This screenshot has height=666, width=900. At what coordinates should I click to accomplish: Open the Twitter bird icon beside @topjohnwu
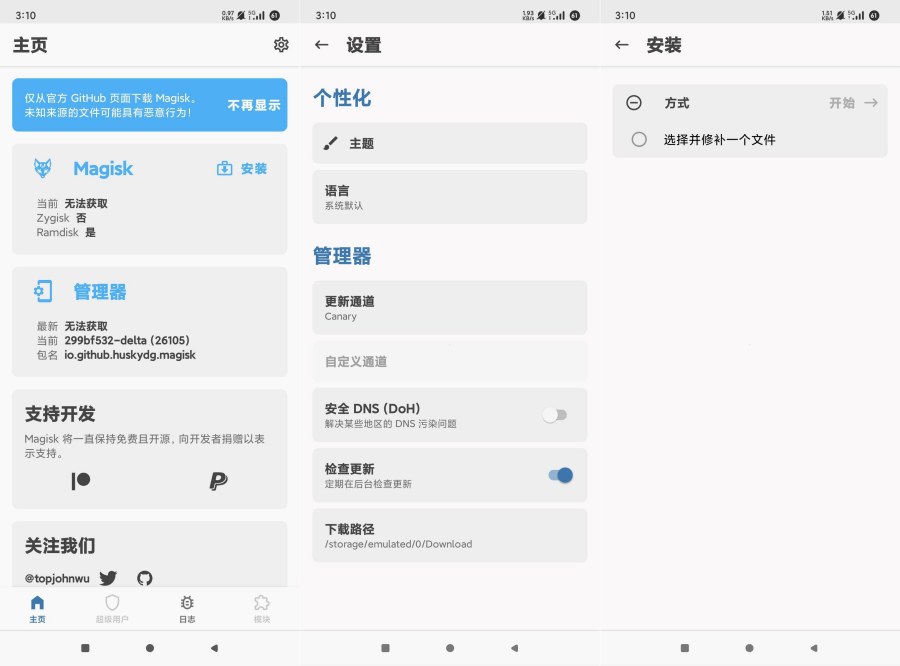tap(108, 578)
